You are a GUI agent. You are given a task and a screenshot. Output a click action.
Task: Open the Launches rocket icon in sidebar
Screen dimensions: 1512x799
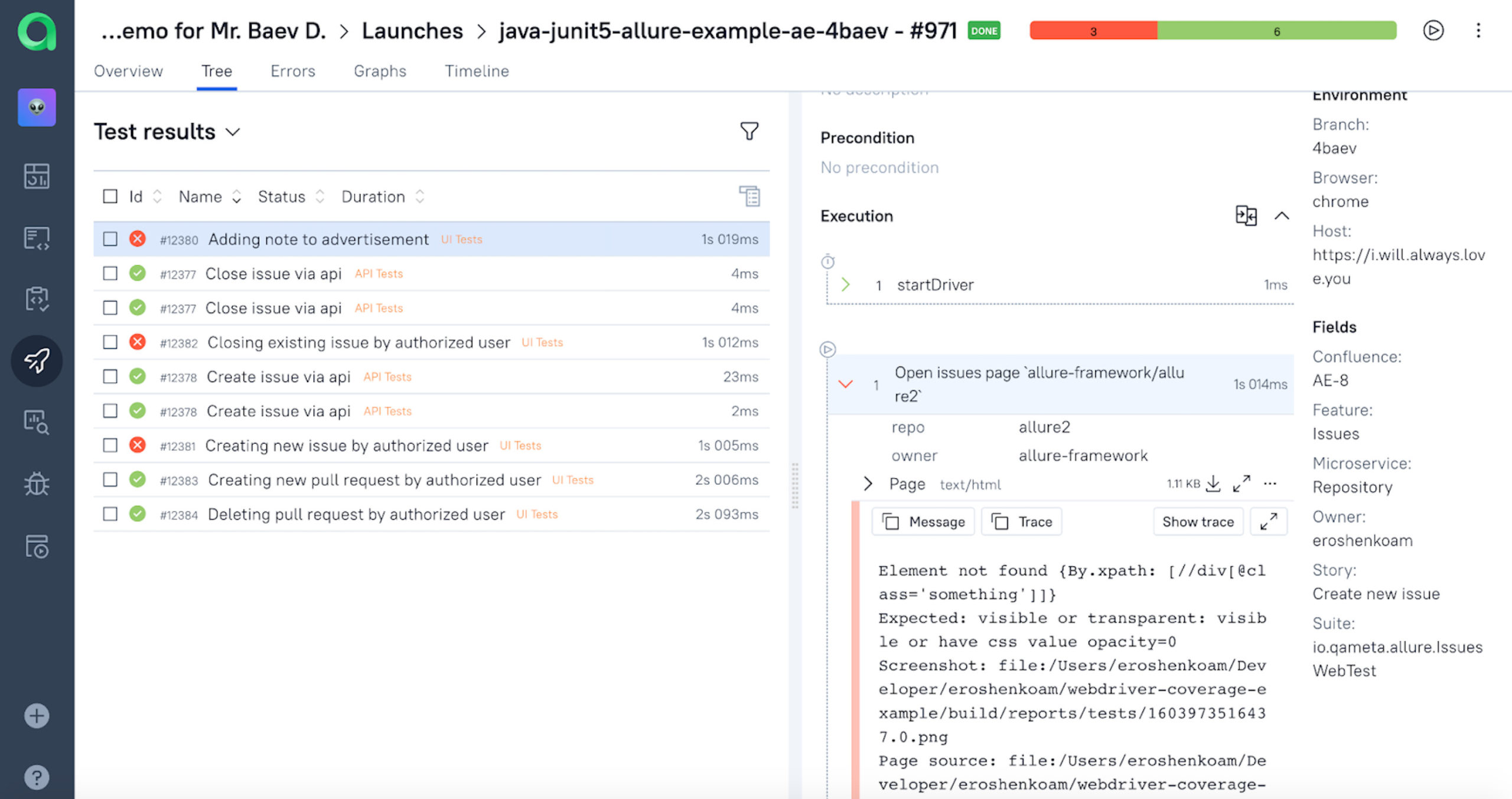(37, 360)
